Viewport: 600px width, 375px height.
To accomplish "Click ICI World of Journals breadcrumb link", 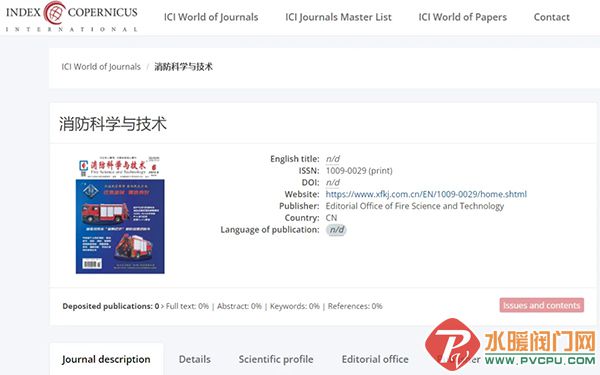I will 101,67.
